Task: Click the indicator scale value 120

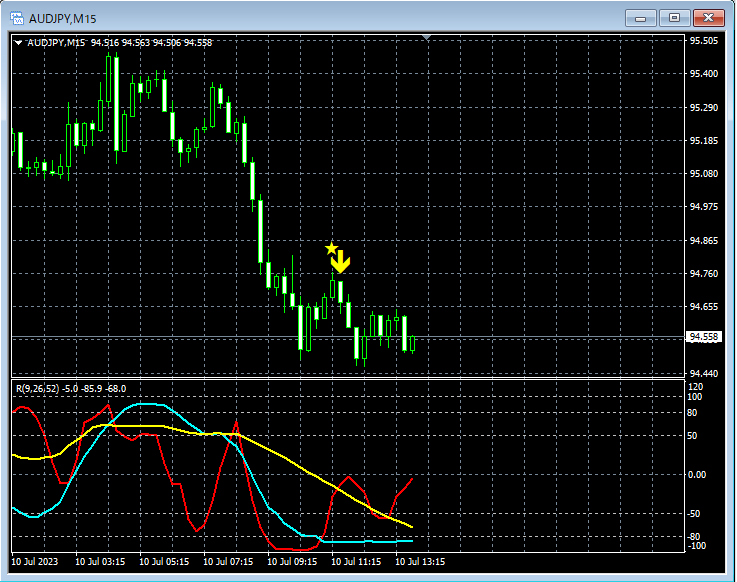Action: [695, 387]
